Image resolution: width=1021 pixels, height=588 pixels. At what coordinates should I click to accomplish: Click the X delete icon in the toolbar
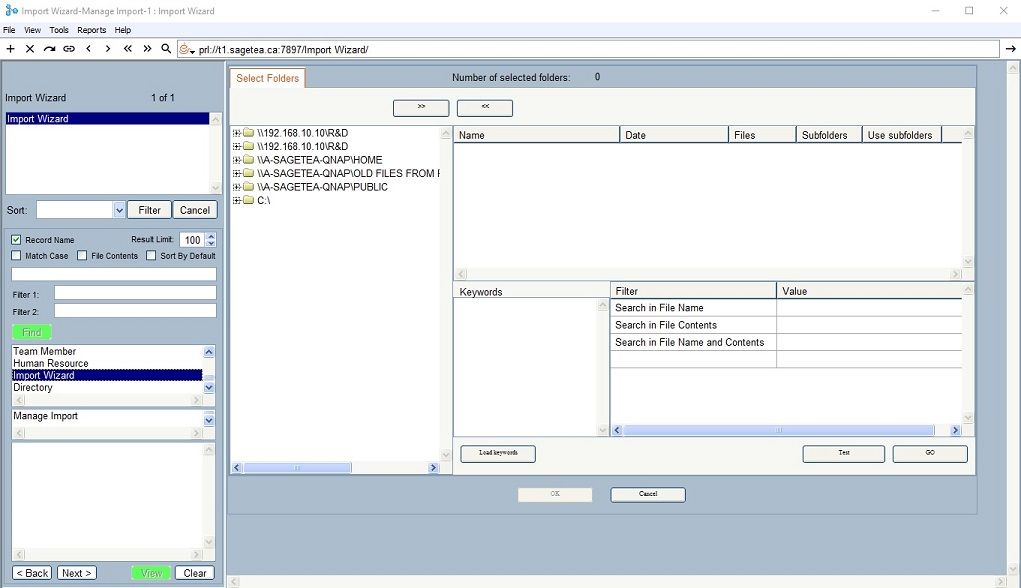tap(30, 49)
